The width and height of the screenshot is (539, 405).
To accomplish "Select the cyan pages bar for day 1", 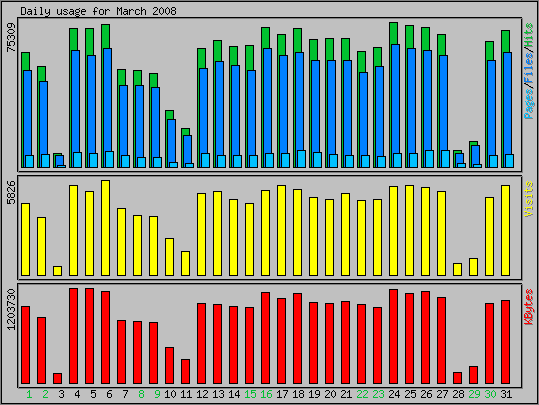I will pos(30,162).
